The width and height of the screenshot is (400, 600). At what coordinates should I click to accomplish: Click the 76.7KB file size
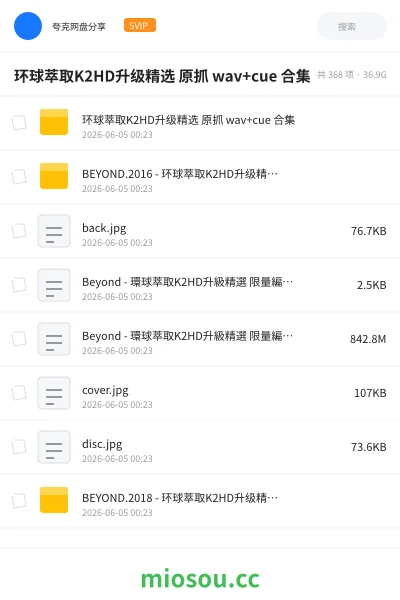click(369, 231)
